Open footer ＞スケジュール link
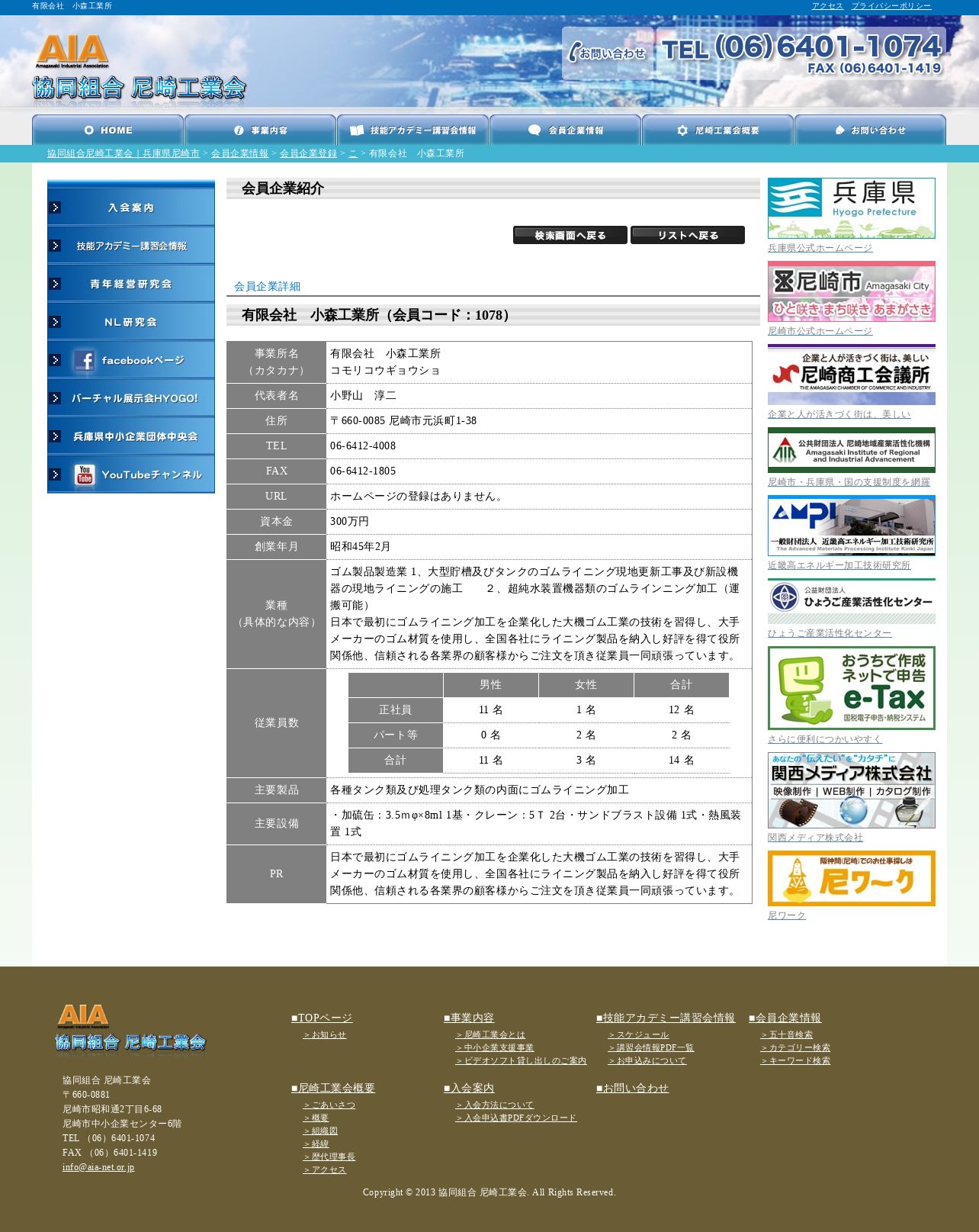The height and width of the screenshot is (1232, 979). (638, 1035)
